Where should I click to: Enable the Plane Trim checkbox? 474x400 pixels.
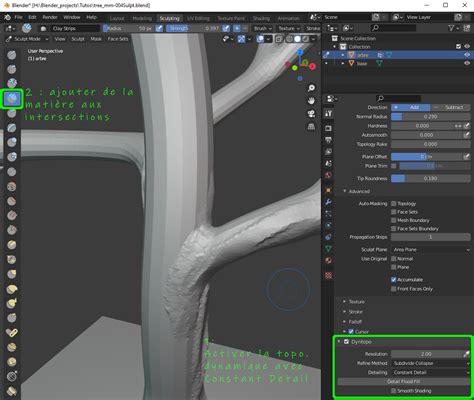[394, 166]
